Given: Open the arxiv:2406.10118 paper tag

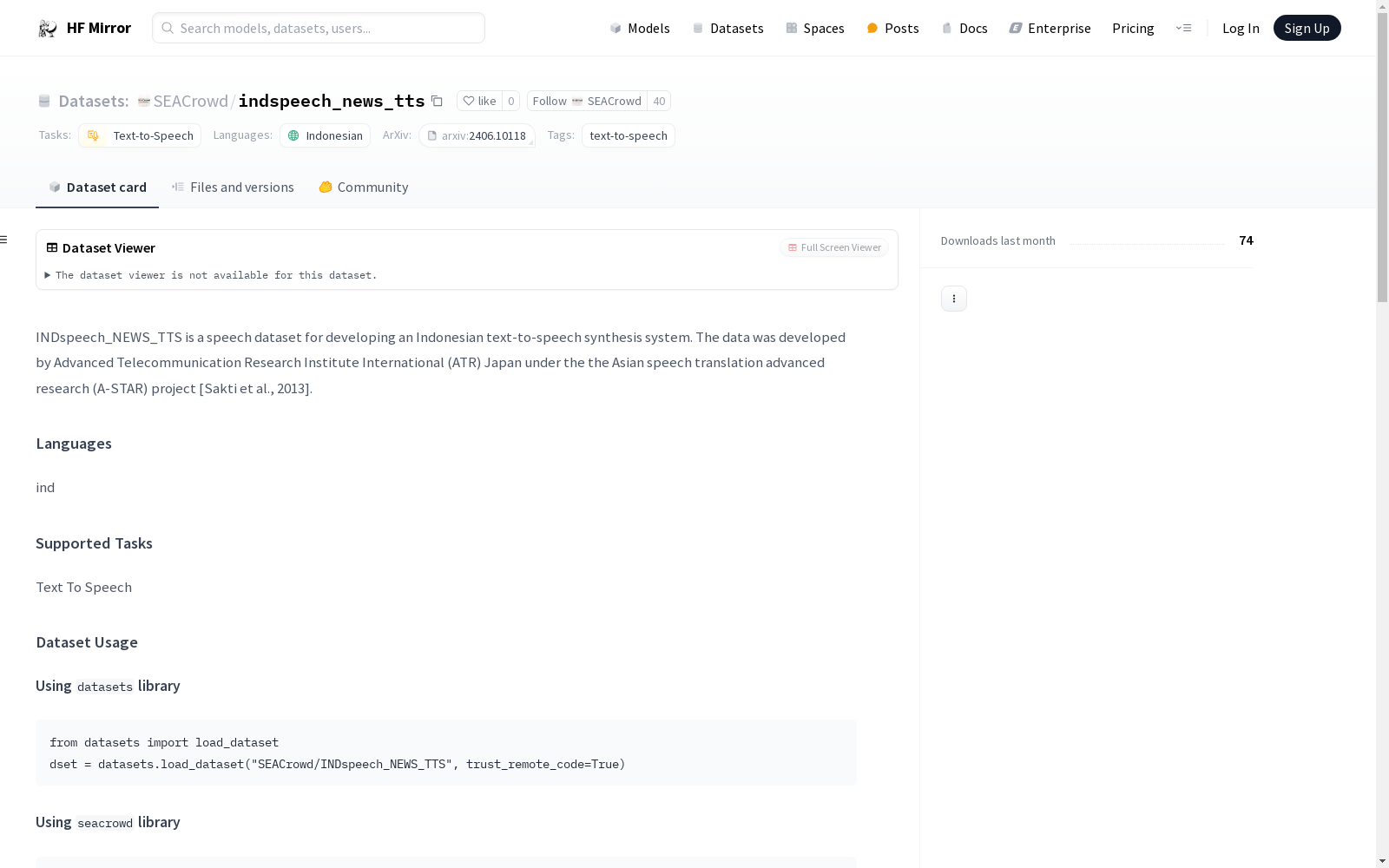Looking at the screenshot, I should pyautogui.click(x=477, y=135).
